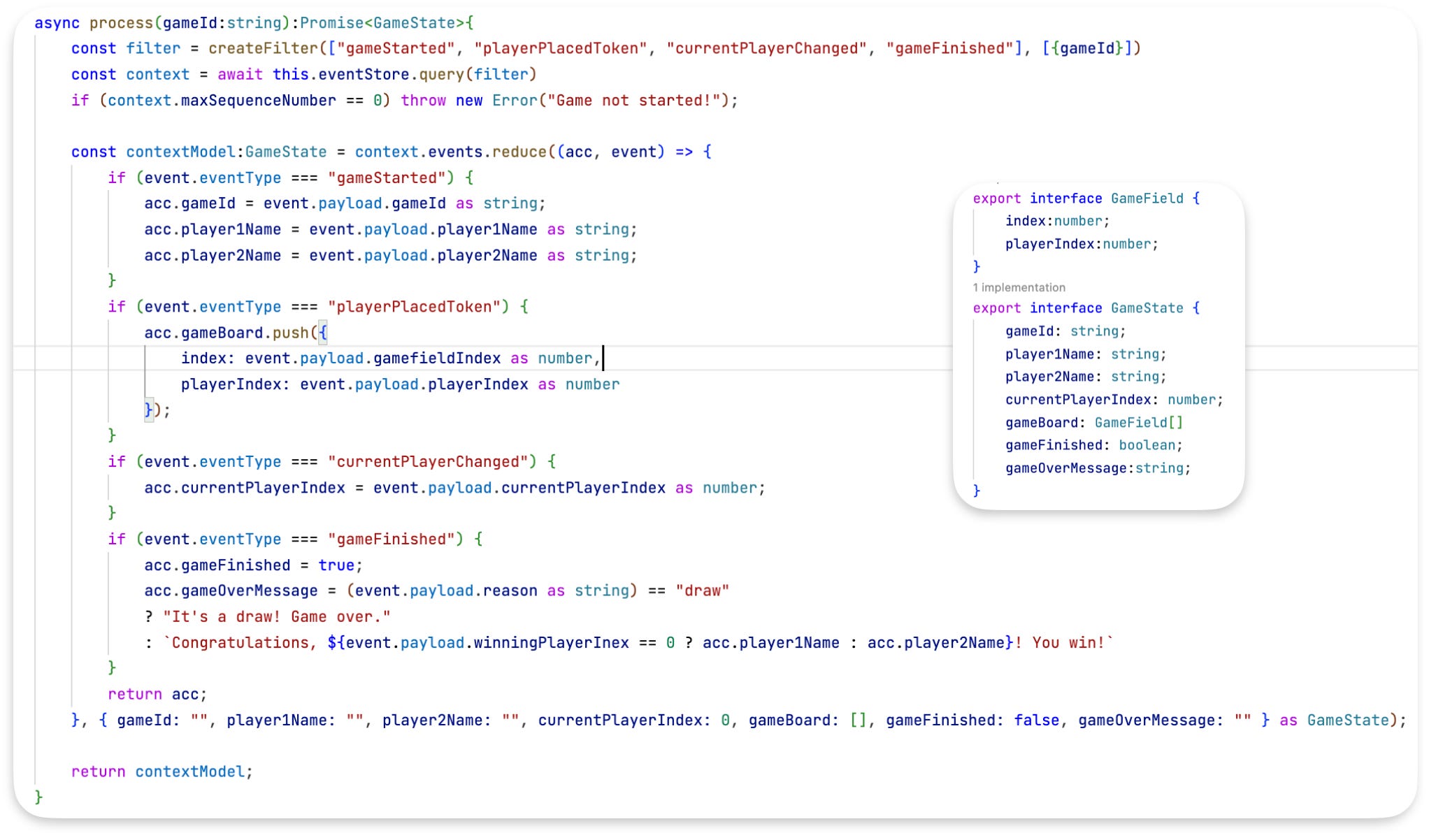Click GameField name in its interface declaration
Screen dimensions: 1436x840
[1147, 198]
